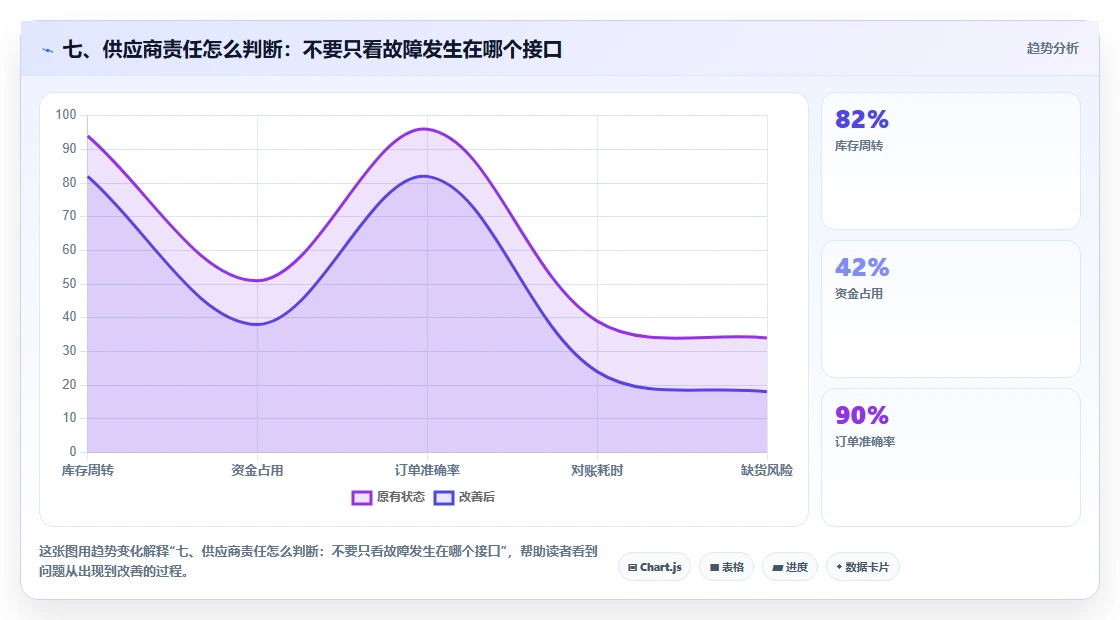This screenshot has height=620, width=1120.
Task: Toggle the 原有状态 legend color box
Action: [x=361, y=498]
